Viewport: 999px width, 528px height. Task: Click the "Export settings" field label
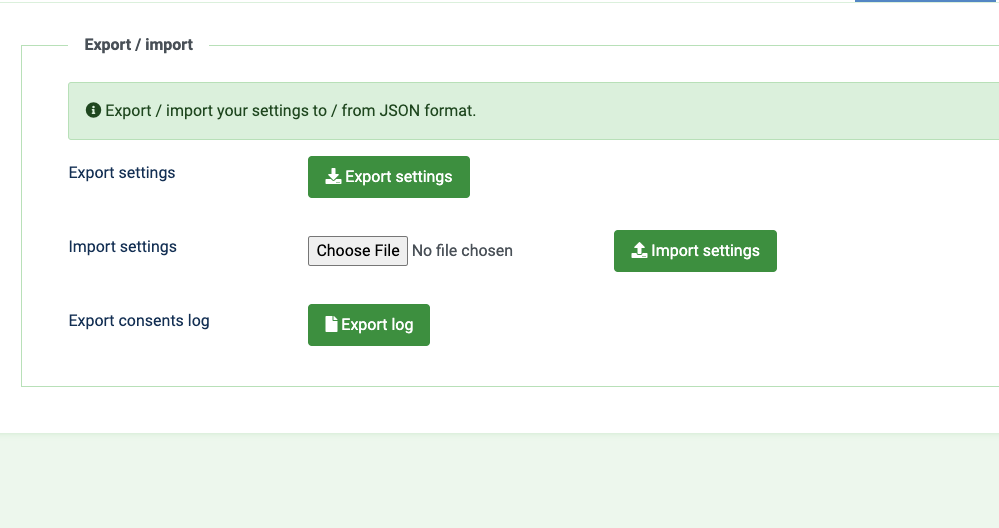(122, 173)
